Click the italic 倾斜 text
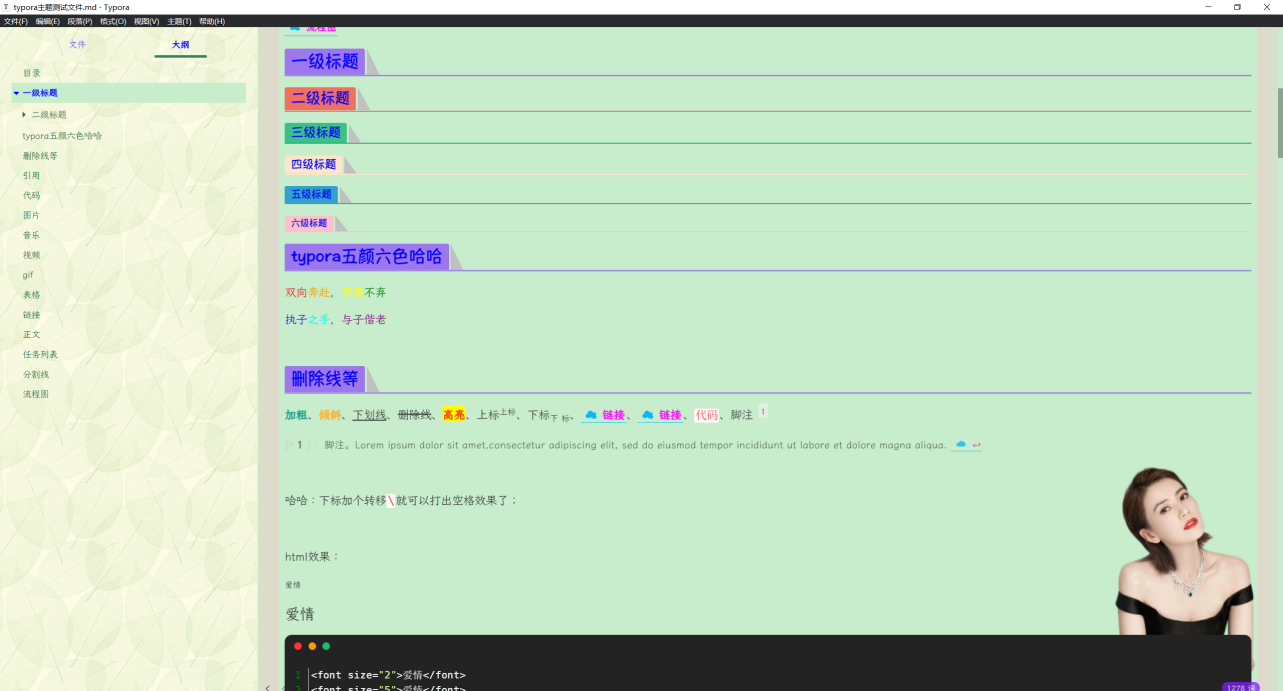1283x691 pixels. click(x=330, y=415)
